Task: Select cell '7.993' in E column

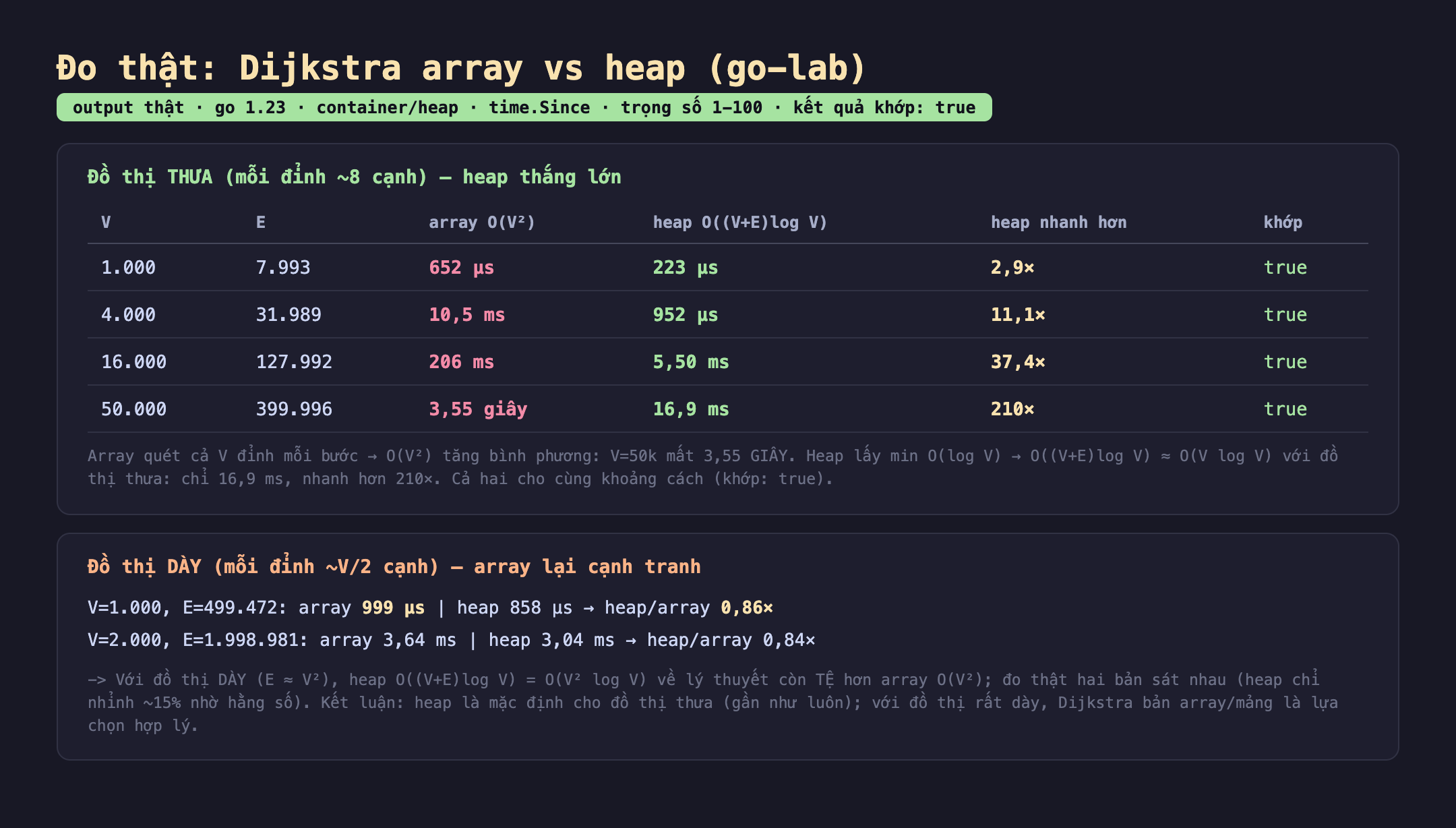Action: tap(283, 268)
